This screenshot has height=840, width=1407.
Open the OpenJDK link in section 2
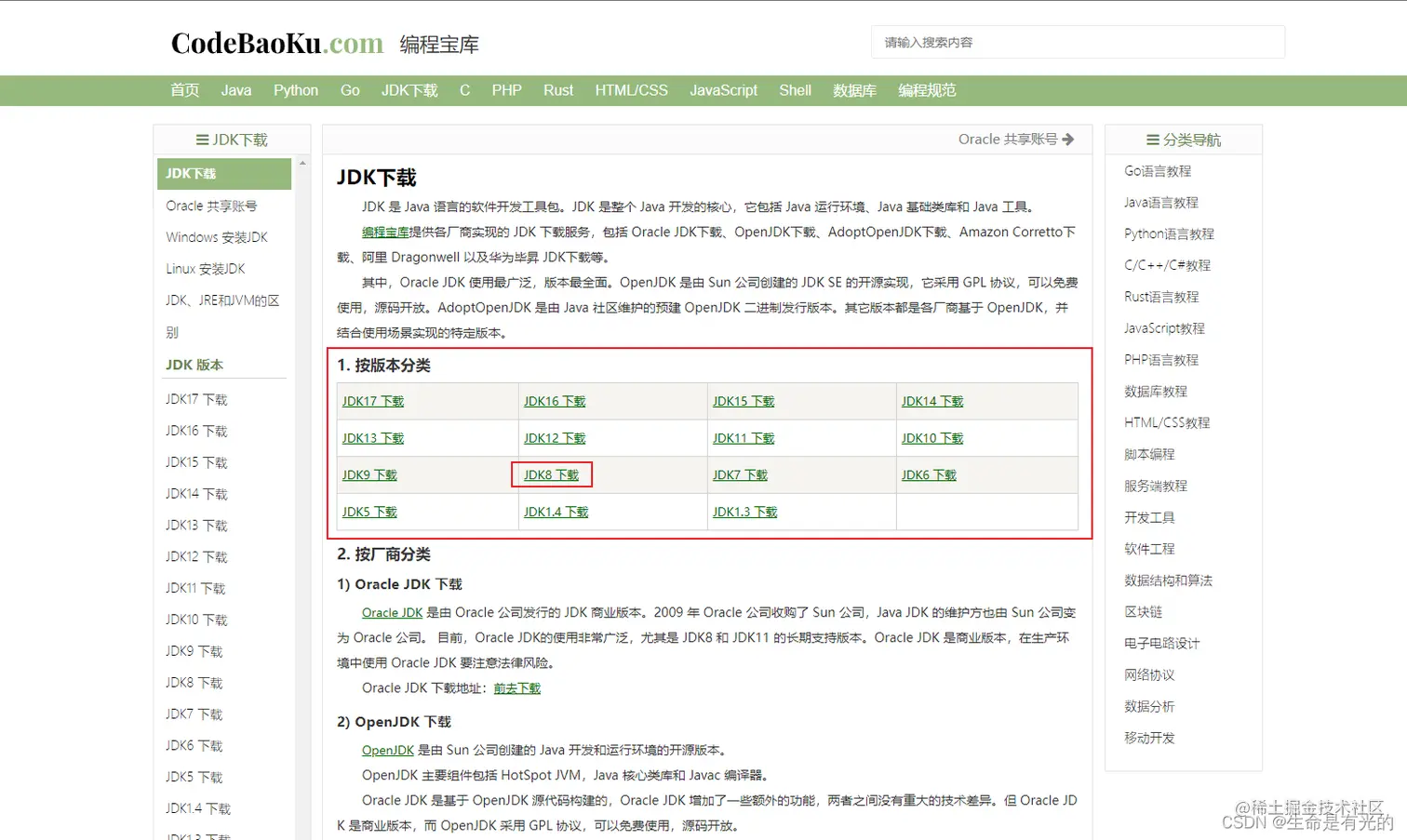coord(387,749)
